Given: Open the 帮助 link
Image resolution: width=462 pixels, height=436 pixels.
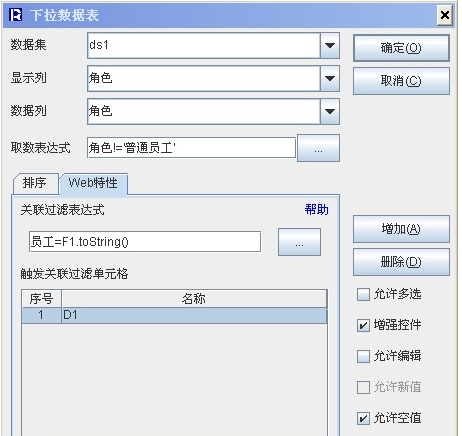Looking at the screenshot, I should 316,210.
